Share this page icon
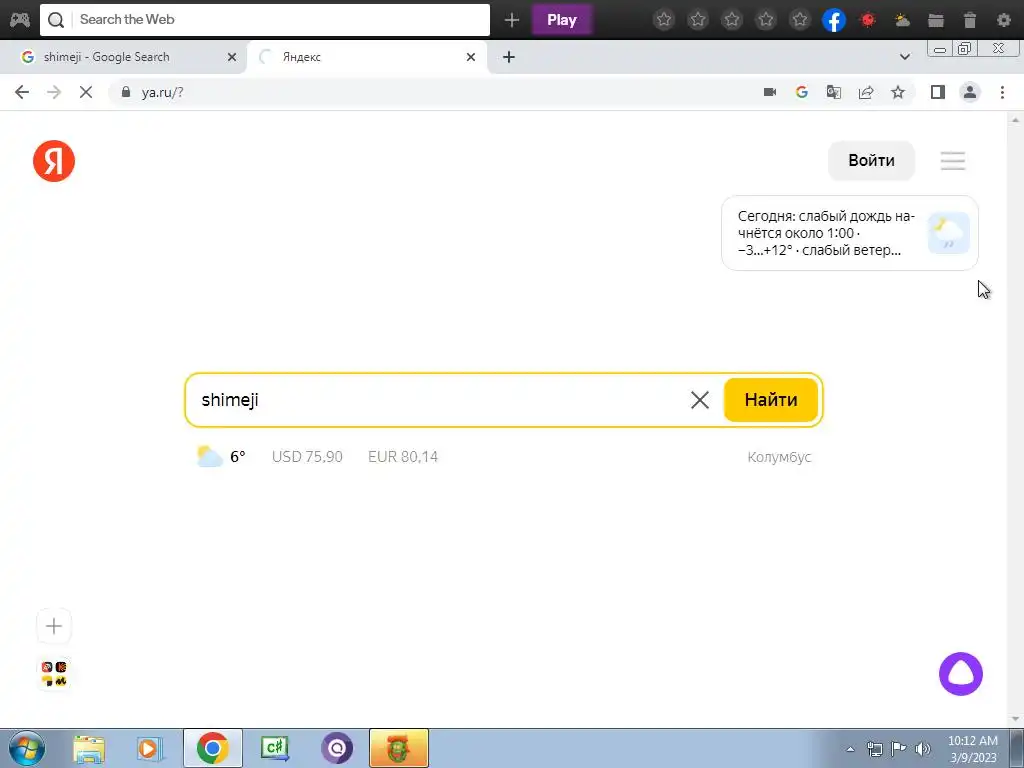This screenshot has height=768, width=1024. coord(866,92)
